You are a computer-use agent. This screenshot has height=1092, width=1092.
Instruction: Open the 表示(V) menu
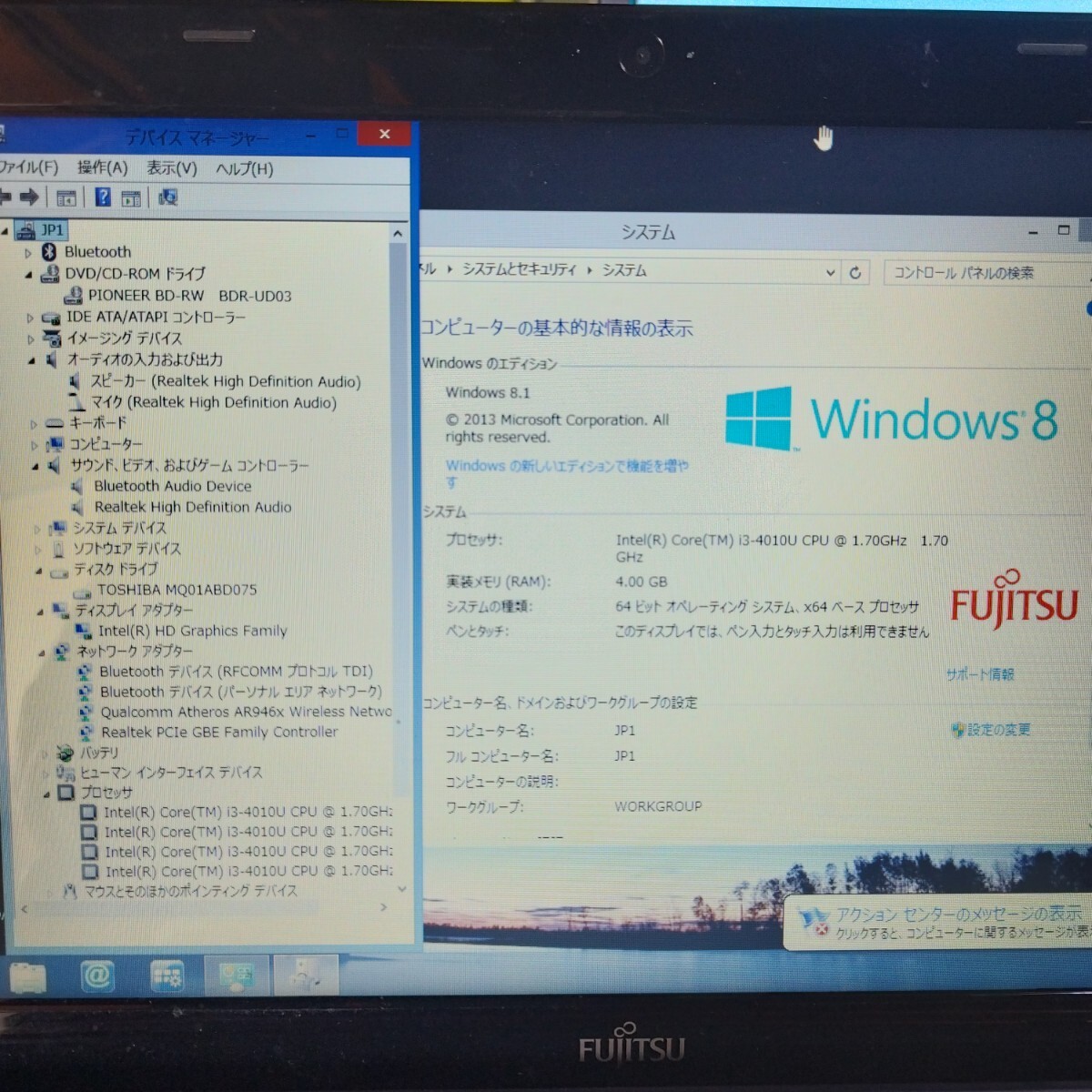pos(171,168)
